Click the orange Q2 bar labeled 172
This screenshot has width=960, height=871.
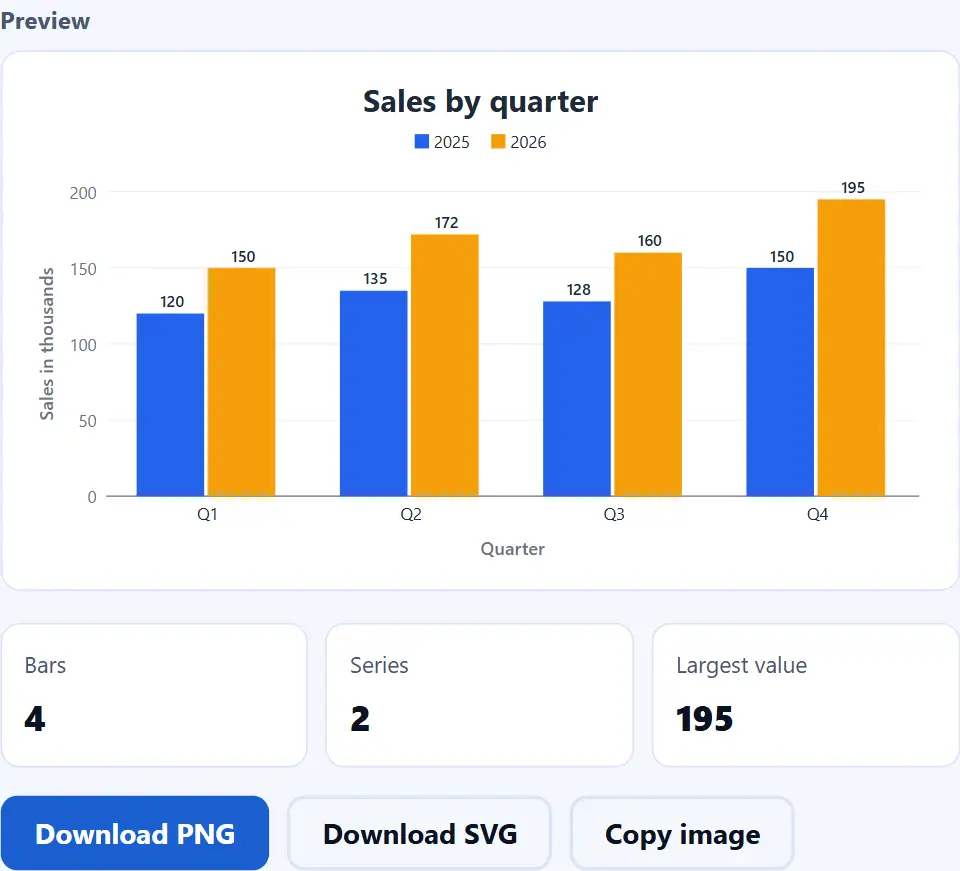tap(444, 365)
